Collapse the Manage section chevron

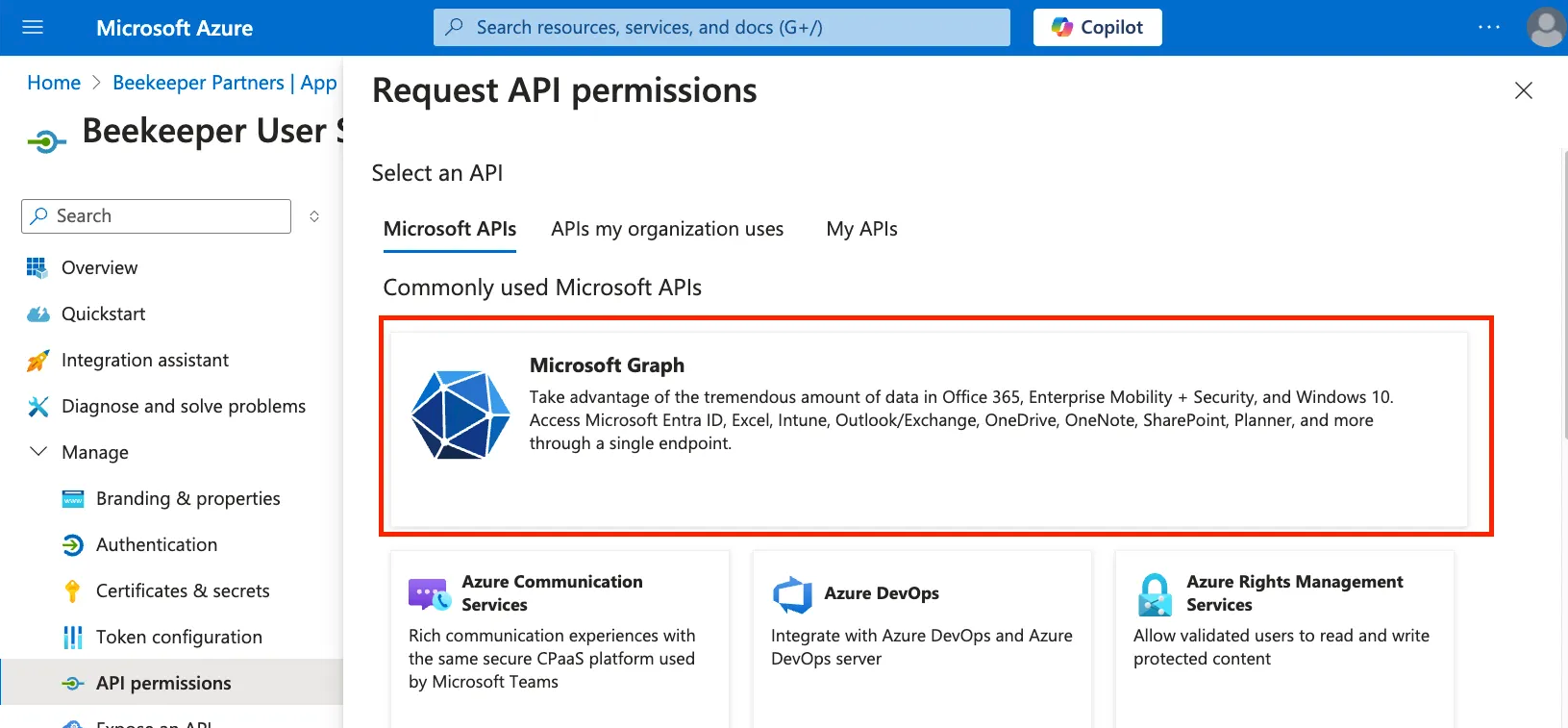pyautogui.click(x=38, y=452)
